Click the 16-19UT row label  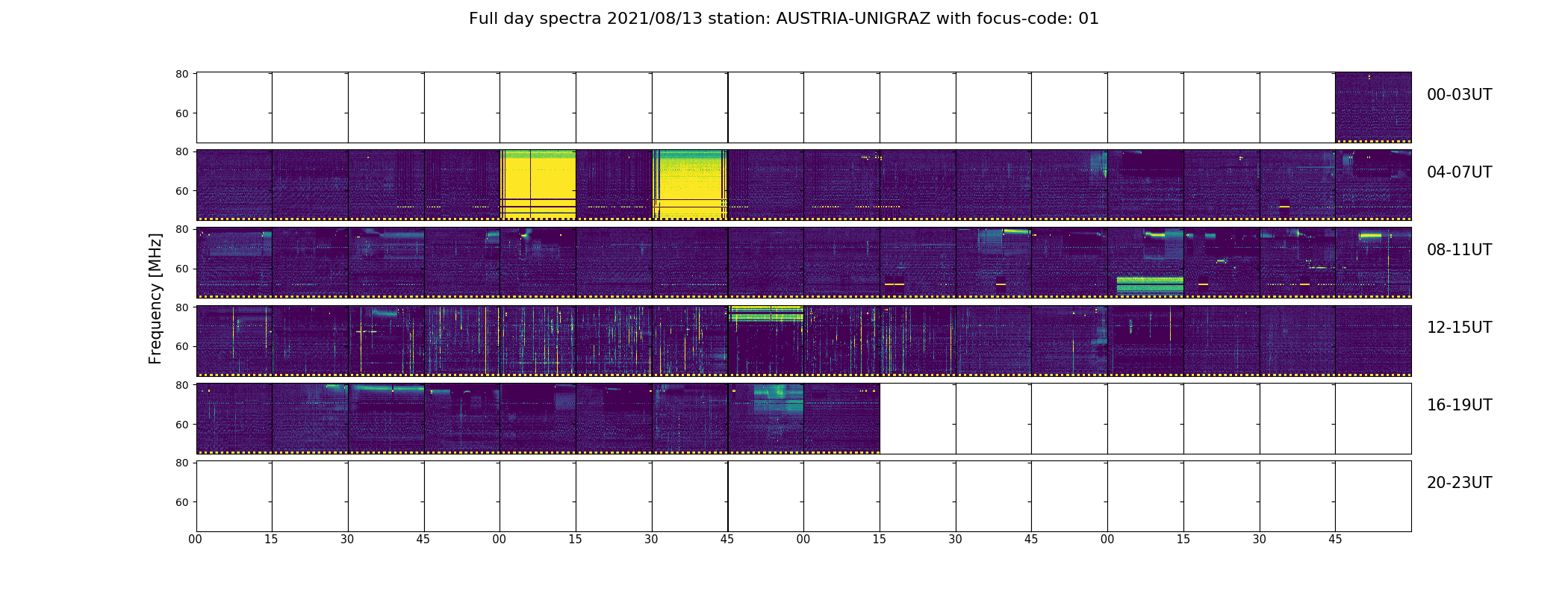1459,405
